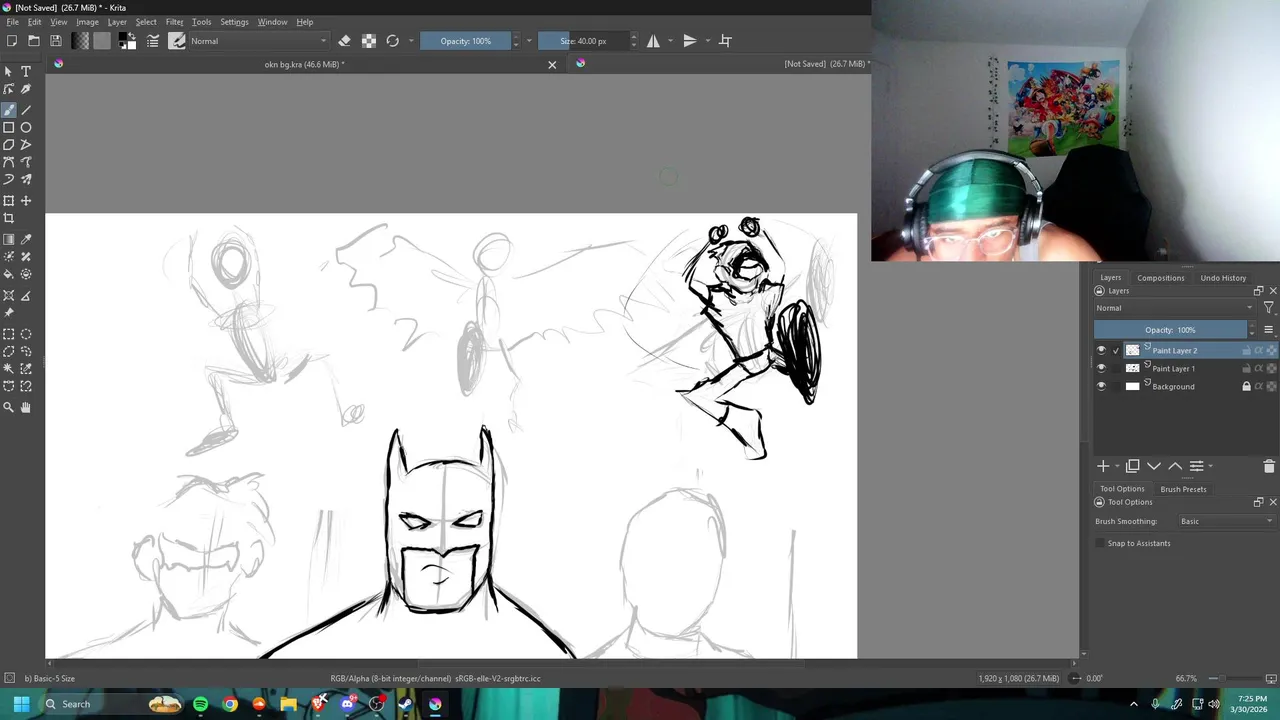Select the Fill bucket tool
The image size is (1280, 720).
9,274
